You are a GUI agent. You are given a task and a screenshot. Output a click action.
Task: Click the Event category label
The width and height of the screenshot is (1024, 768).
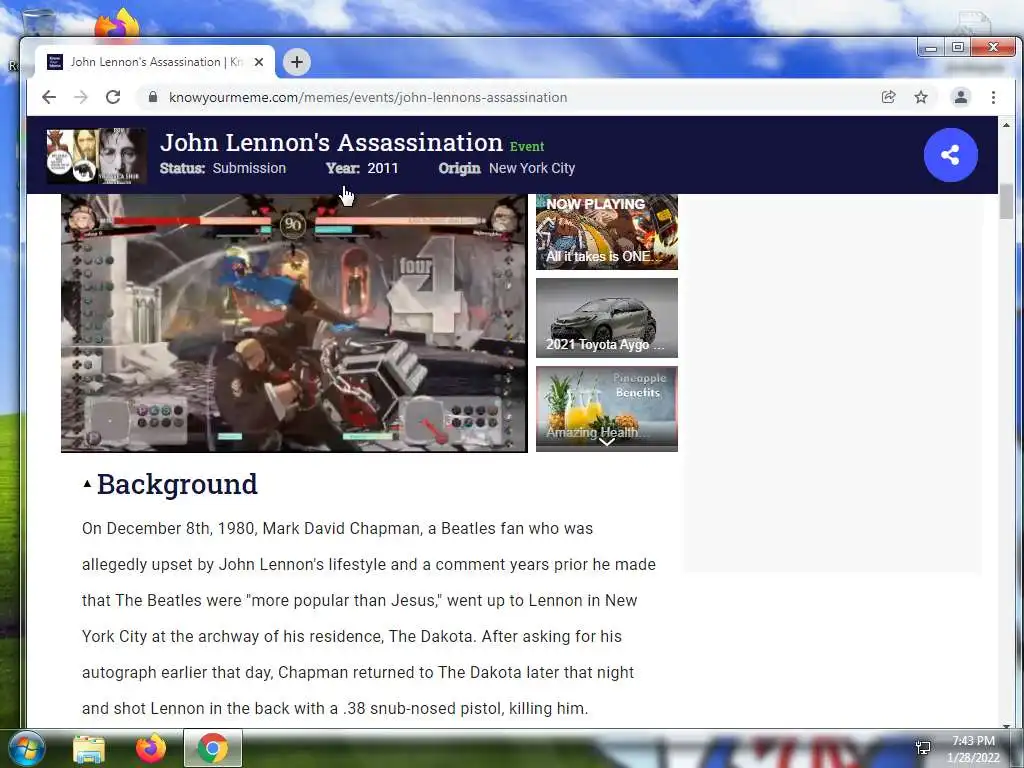coord(527,146)
